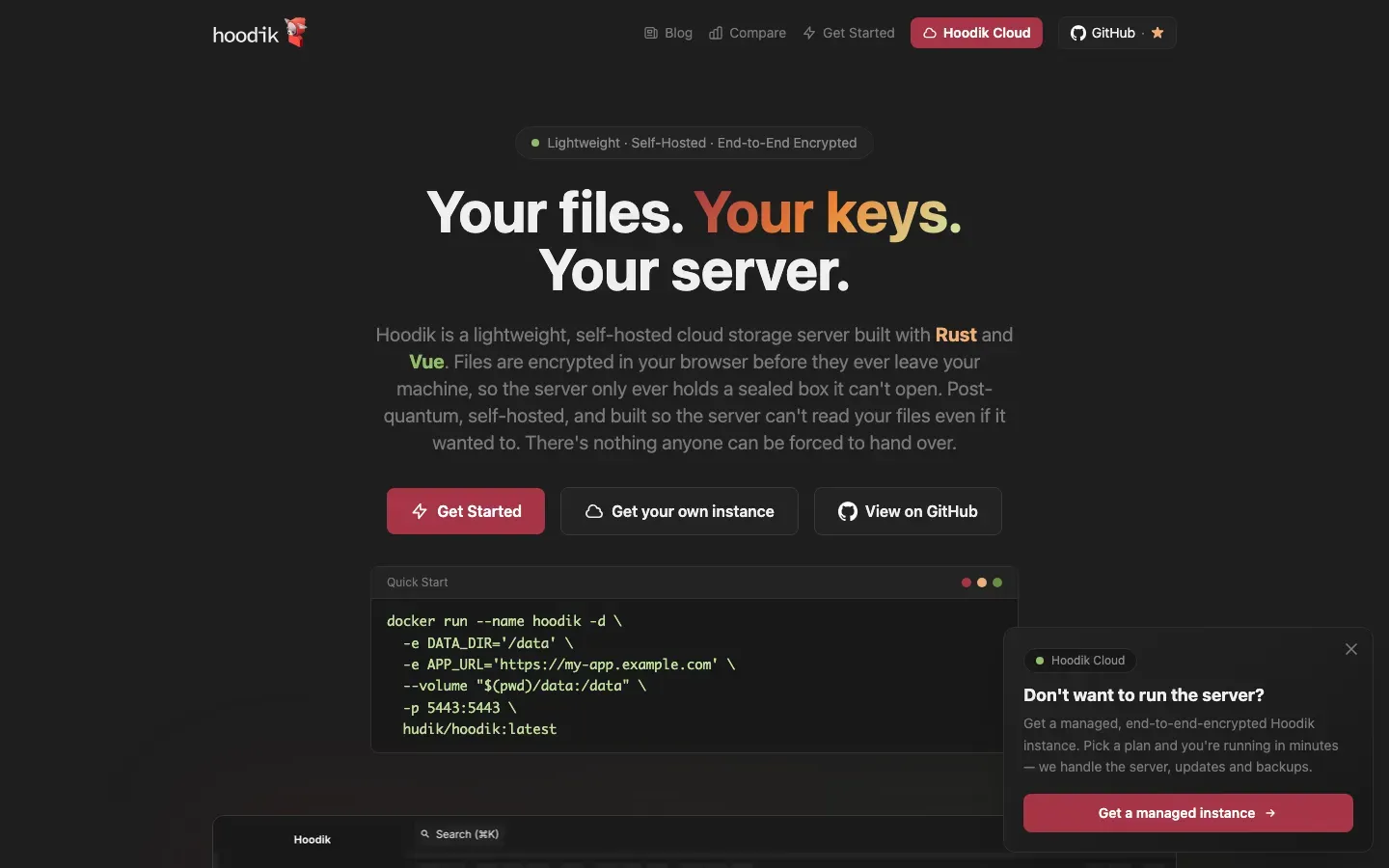Click the Lightweight Self-Hosted Encrypted badge
1389x868 pixels.
tap(694, 143)
